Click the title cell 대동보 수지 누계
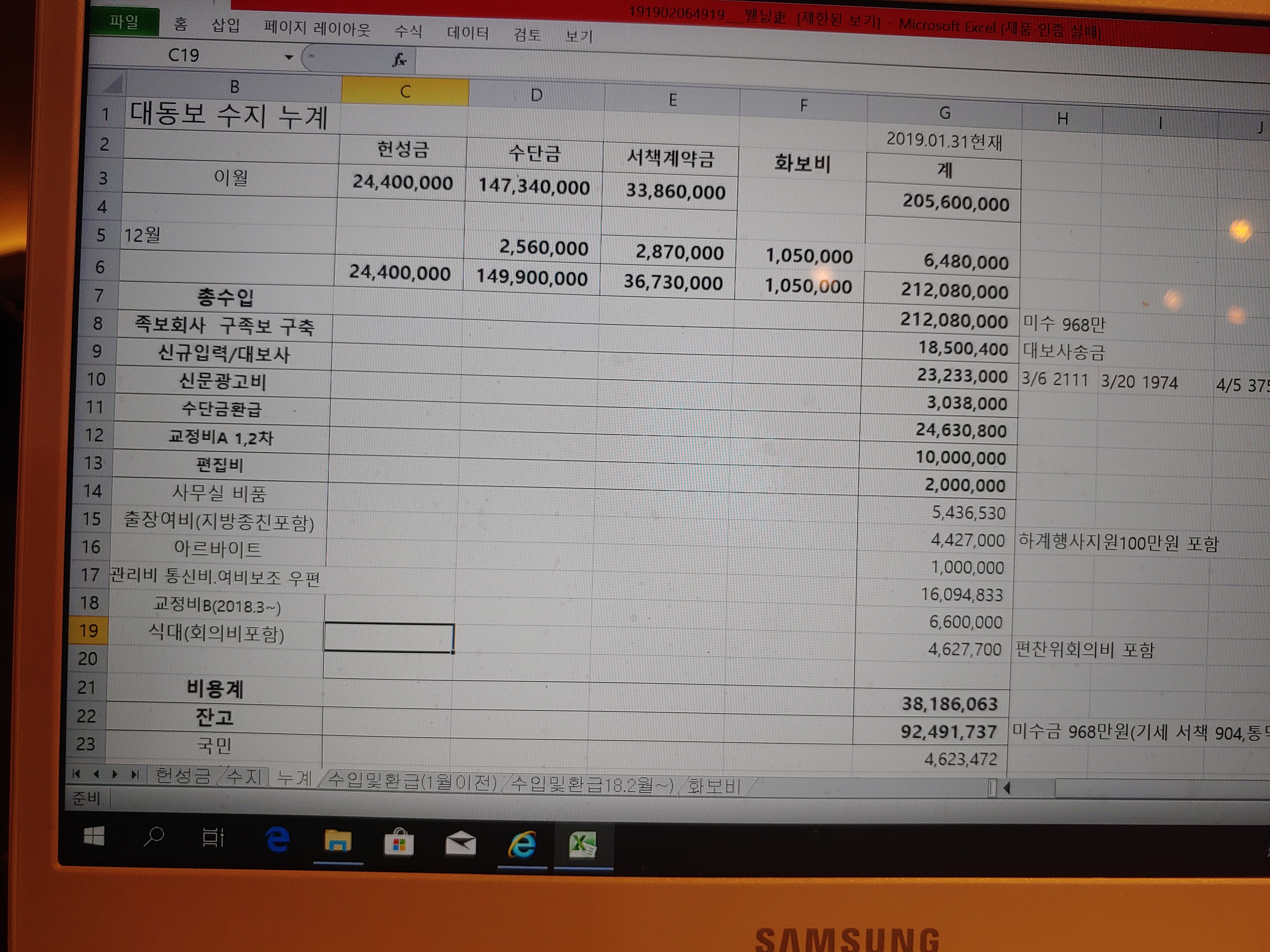Viewport: 1270px width, 952px height. [228, 115]
